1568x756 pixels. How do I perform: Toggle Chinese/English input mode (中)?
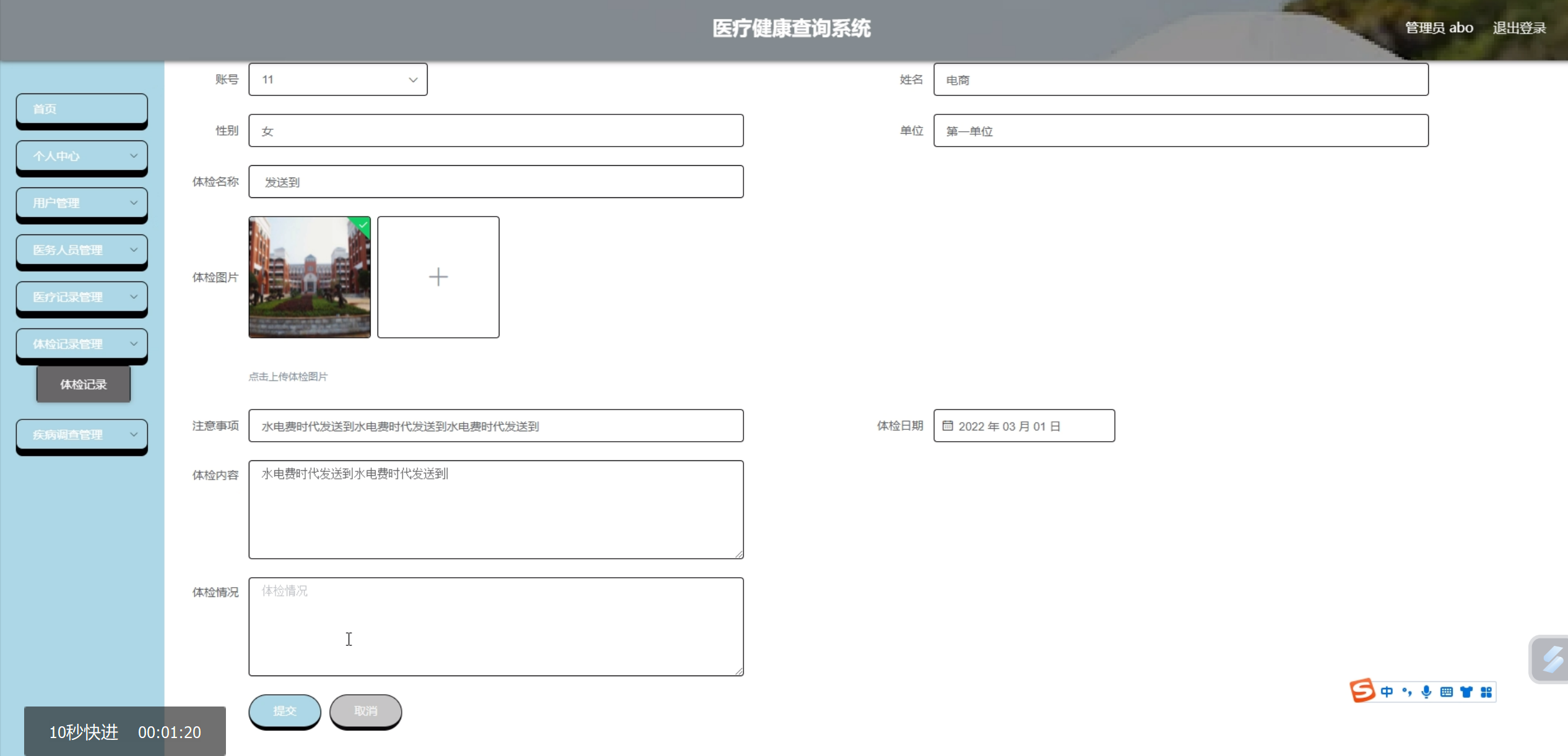pyautogui.click(x=1387, y=692)
